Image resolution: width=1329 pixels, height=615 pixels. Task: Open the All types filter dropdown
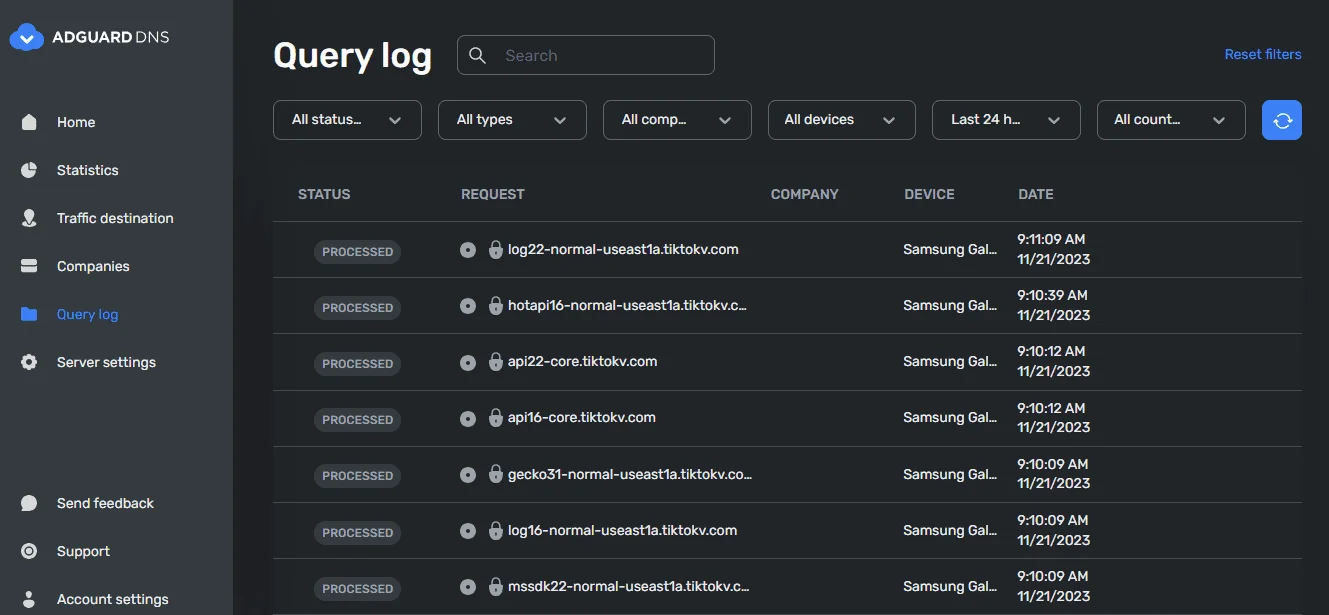(512, 120)
